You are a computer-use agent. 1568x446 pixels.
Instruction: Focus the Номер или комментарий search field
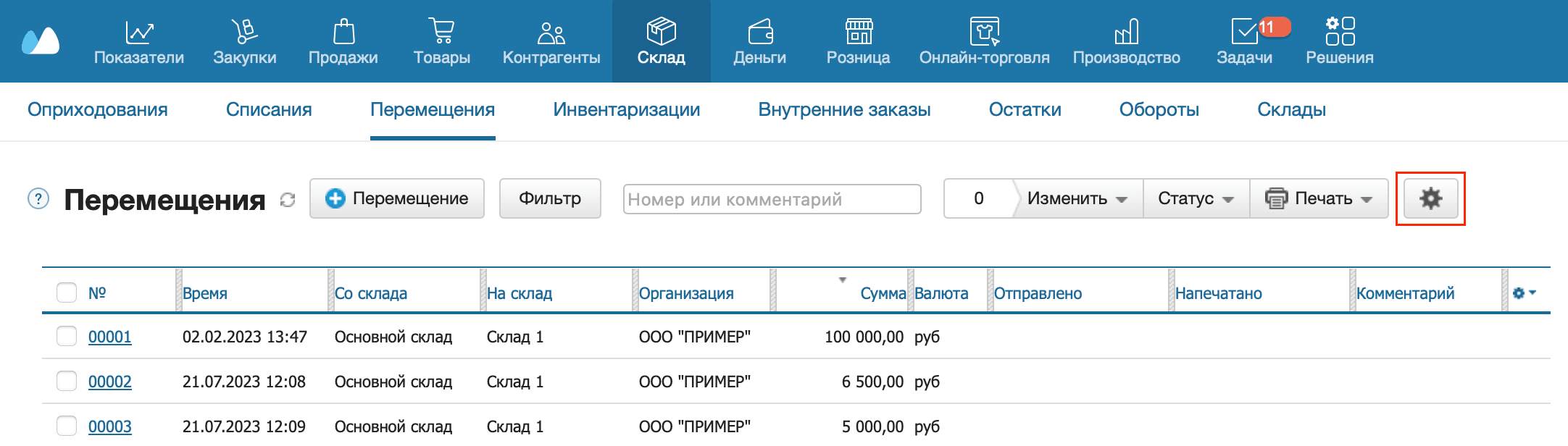pyautogui.click(x=772, y=199)
